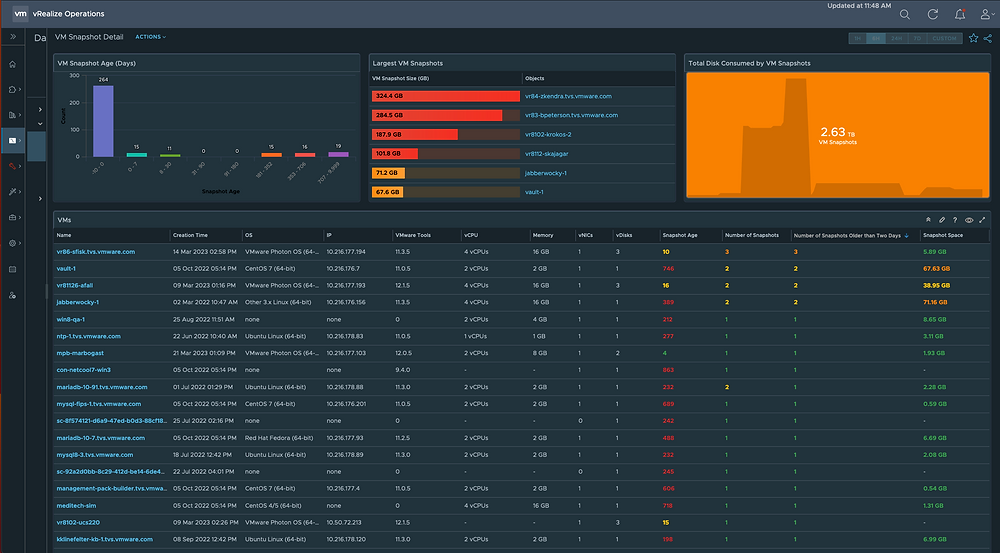Open the gear configure icon in sidebar
This screenshot has width=1000, height=553.
point(12,243)
